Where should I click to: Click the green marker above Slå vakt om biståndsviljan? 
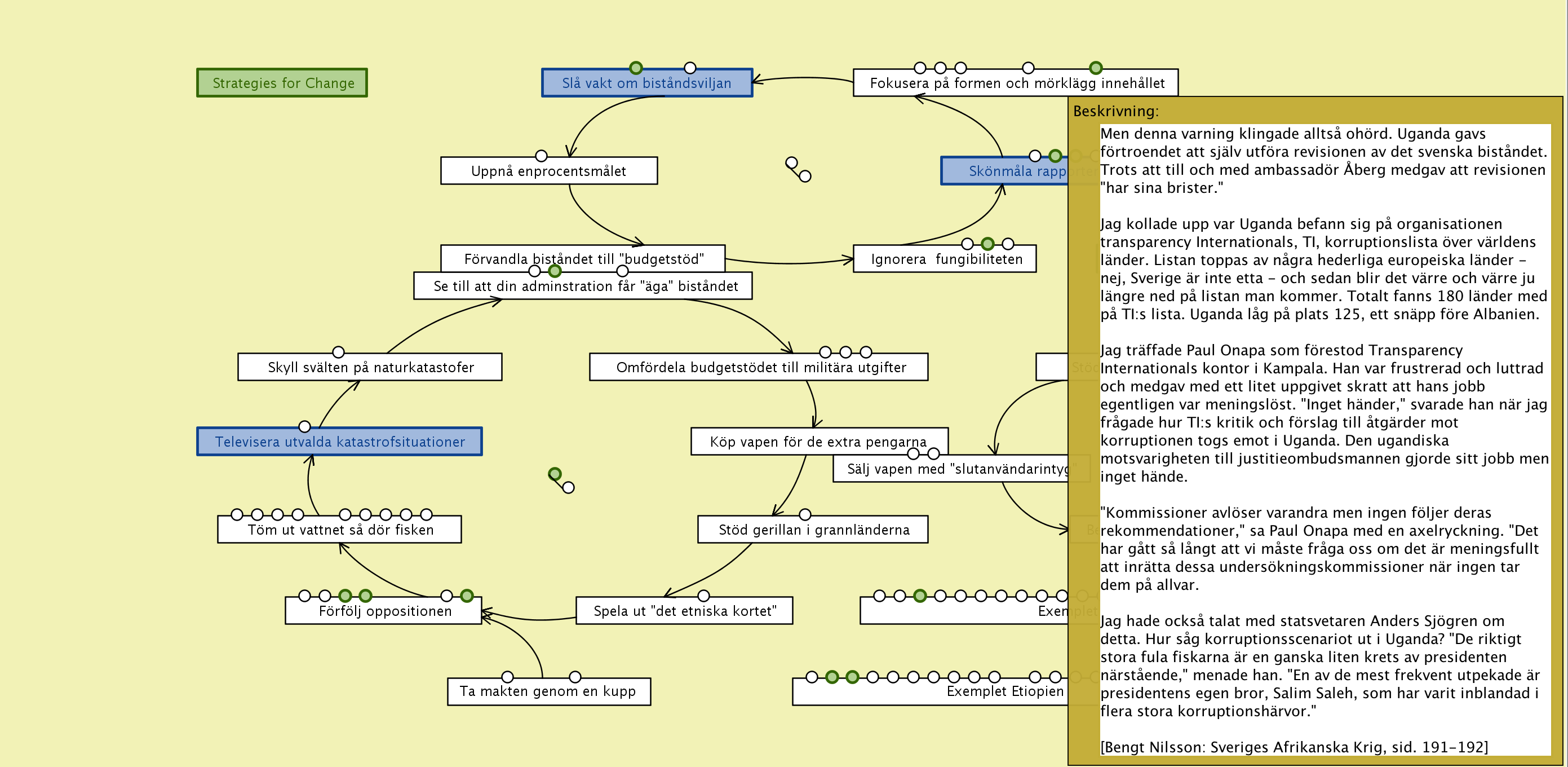pos(635,68)
